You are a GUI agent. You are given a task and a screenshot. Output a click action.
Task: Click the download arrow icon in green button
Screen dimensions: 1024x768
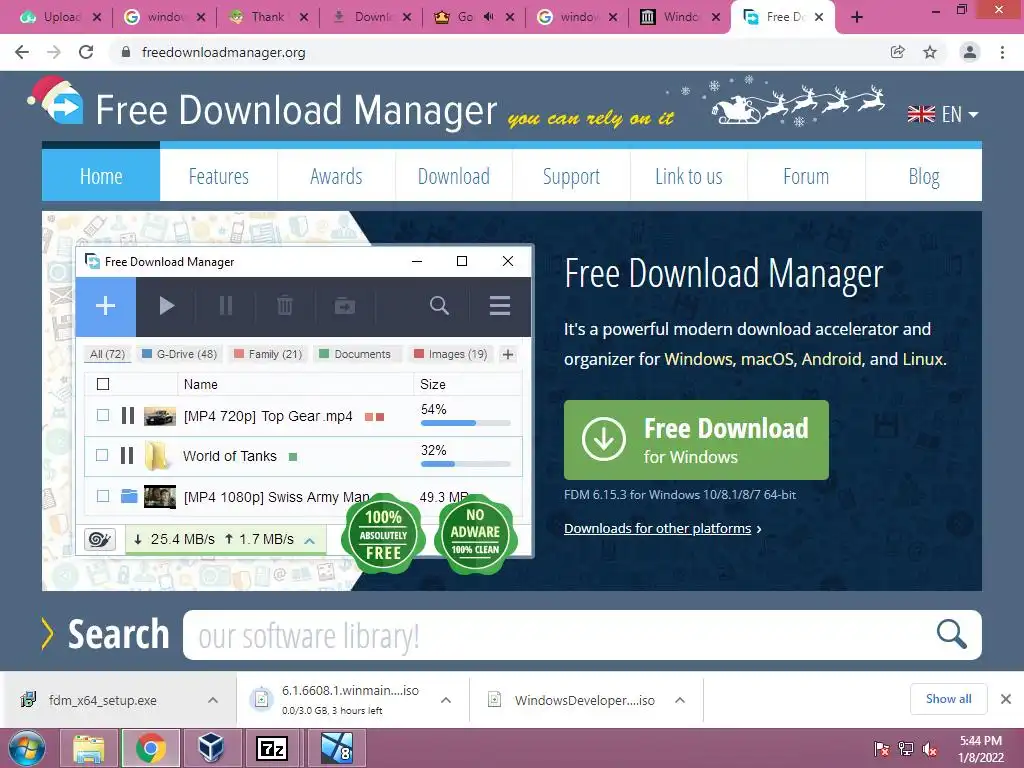click(x=603, y=440)
